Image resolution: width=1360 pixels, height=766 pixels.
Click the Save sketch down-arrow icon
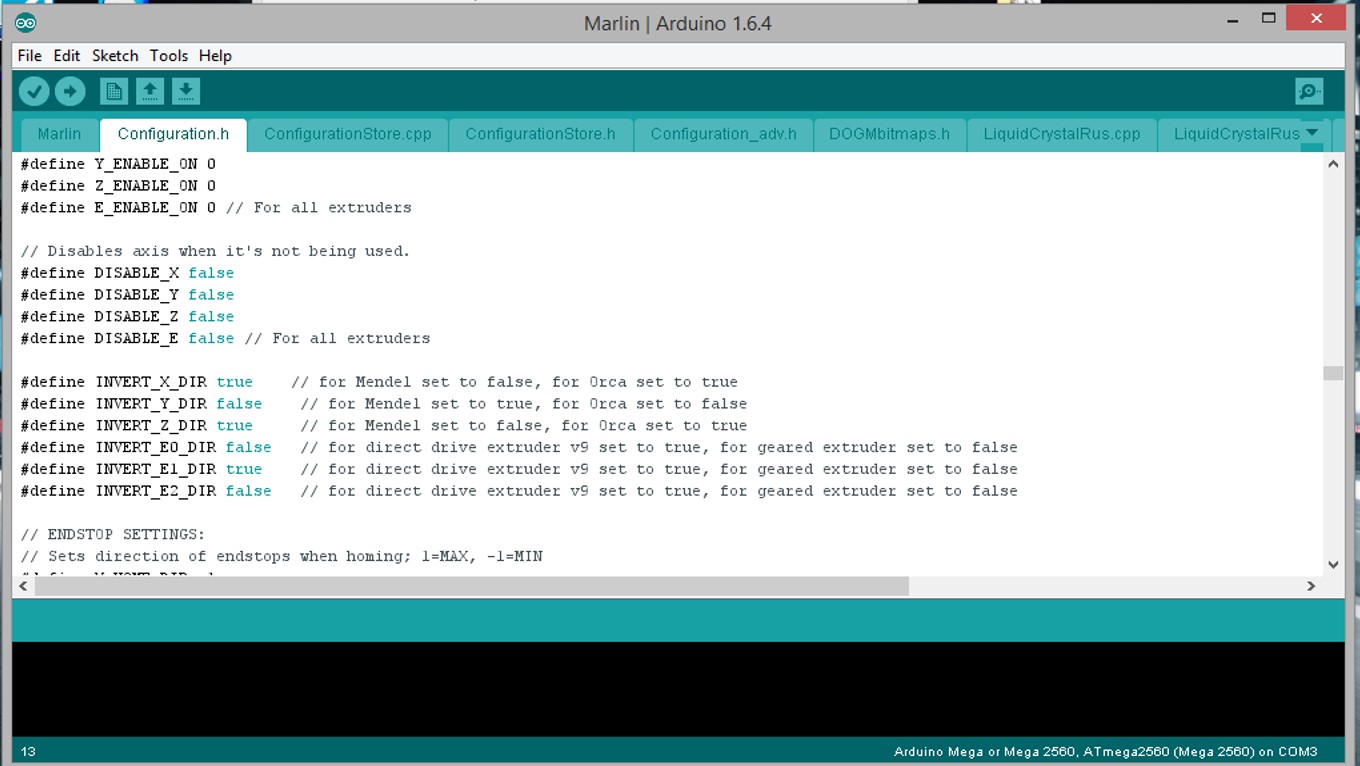pos(186,92)
